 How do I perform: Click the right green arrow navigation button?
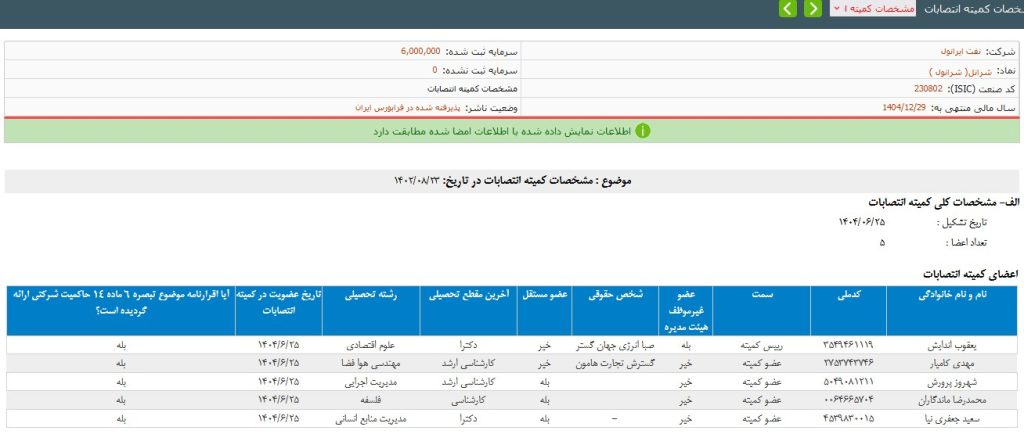812,9
